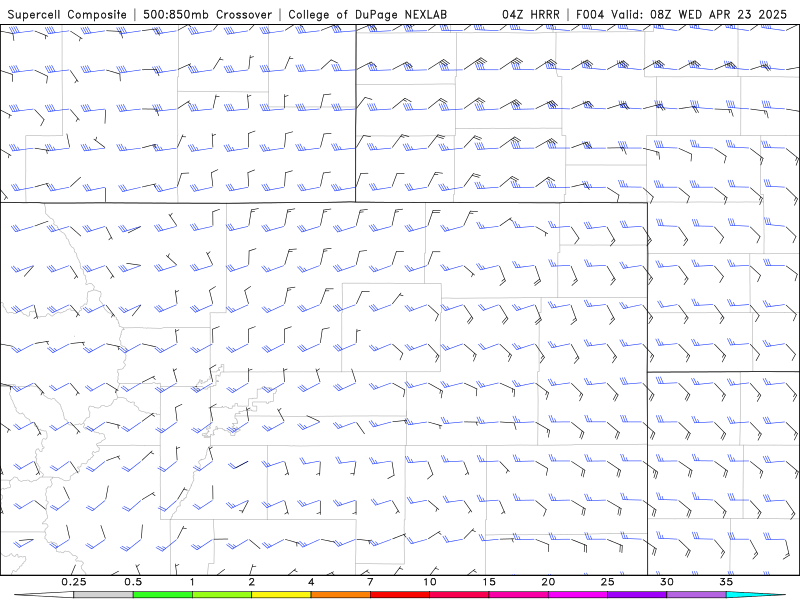Pick the red 7–10 legend segment
This screenshot has width=800, height=600.
399,595
